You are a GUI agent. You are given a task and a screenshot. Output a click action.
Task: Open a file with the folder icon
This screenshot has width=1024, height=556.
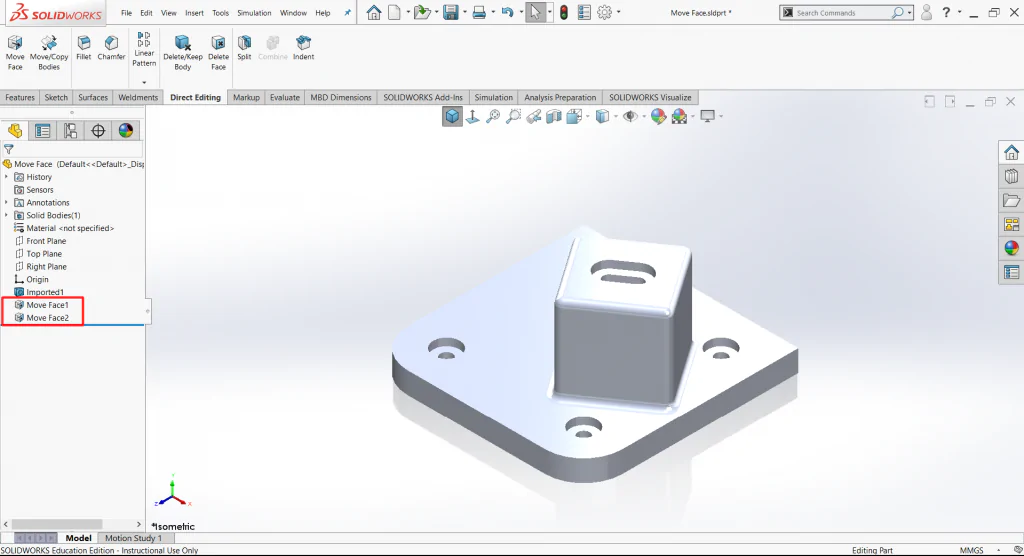[422, 12]
